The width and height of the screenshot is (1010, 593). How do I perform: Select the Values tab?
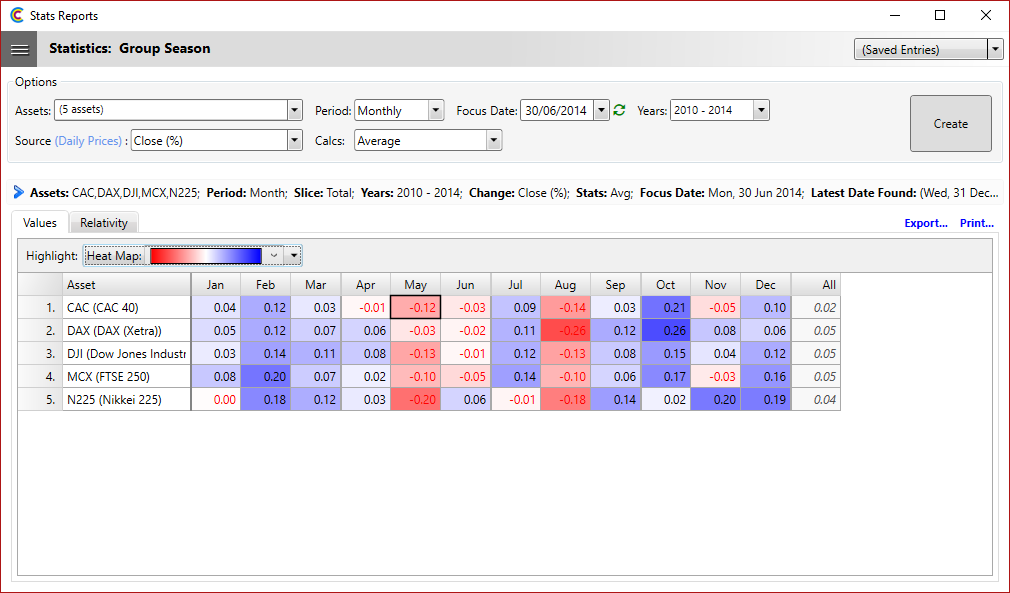(x=40, y=223)
